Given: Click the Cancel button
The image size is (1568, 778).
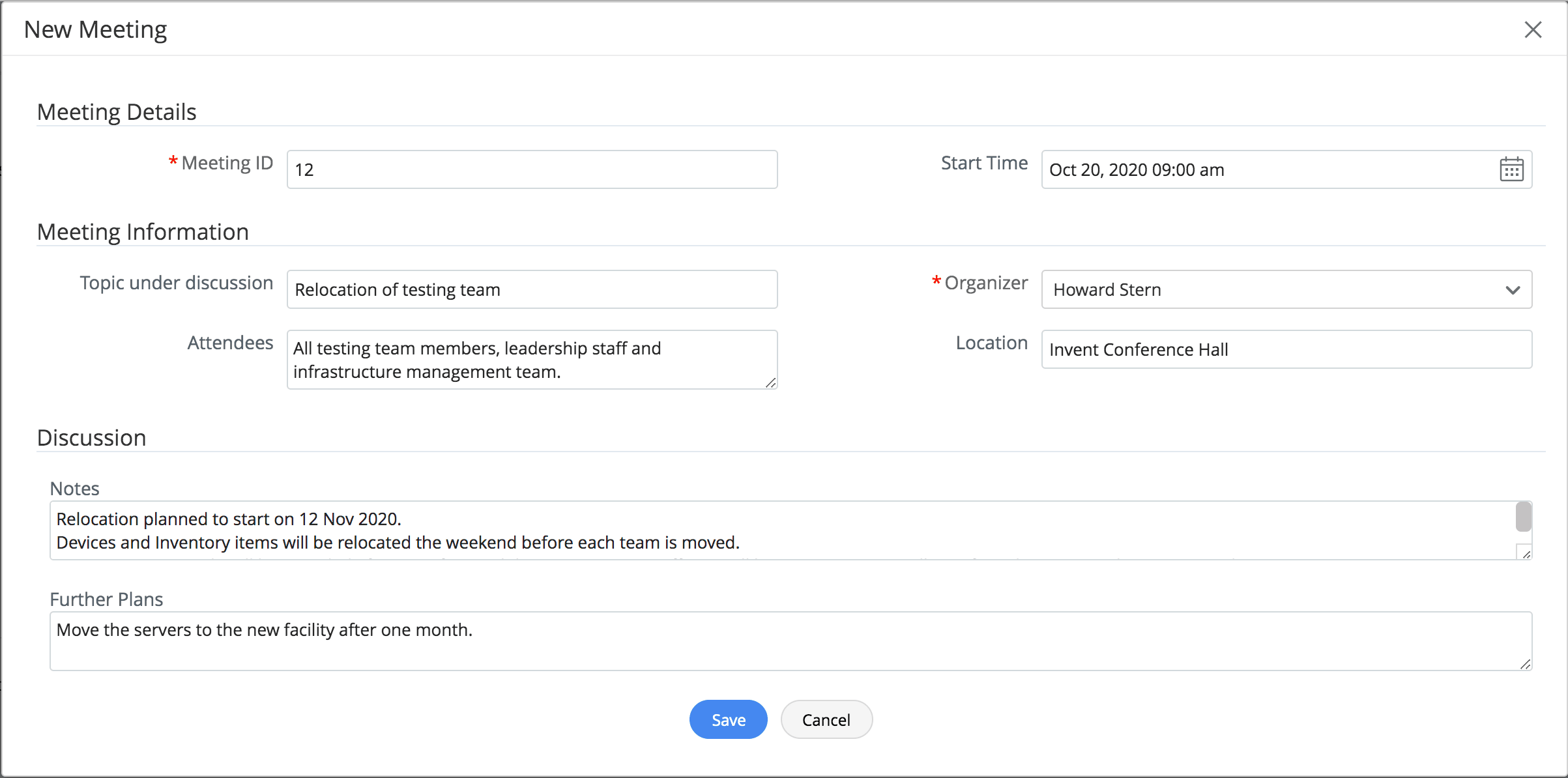Looking at the screenshot, I should click(826, 719).
